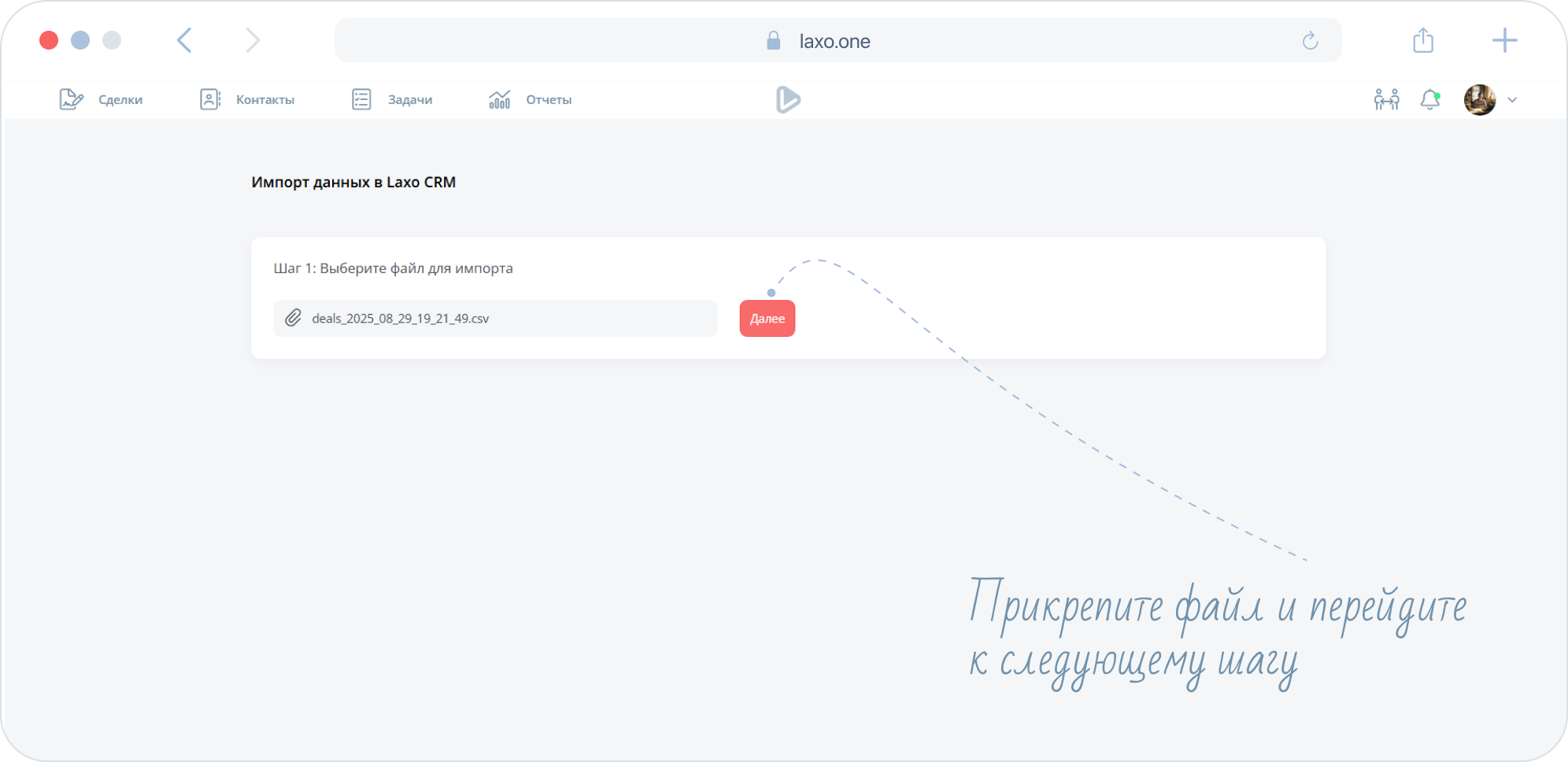This screenshot has width=1568, height=762.
Task: Click the browser forward arrow
Action: [x=252, y=40]
